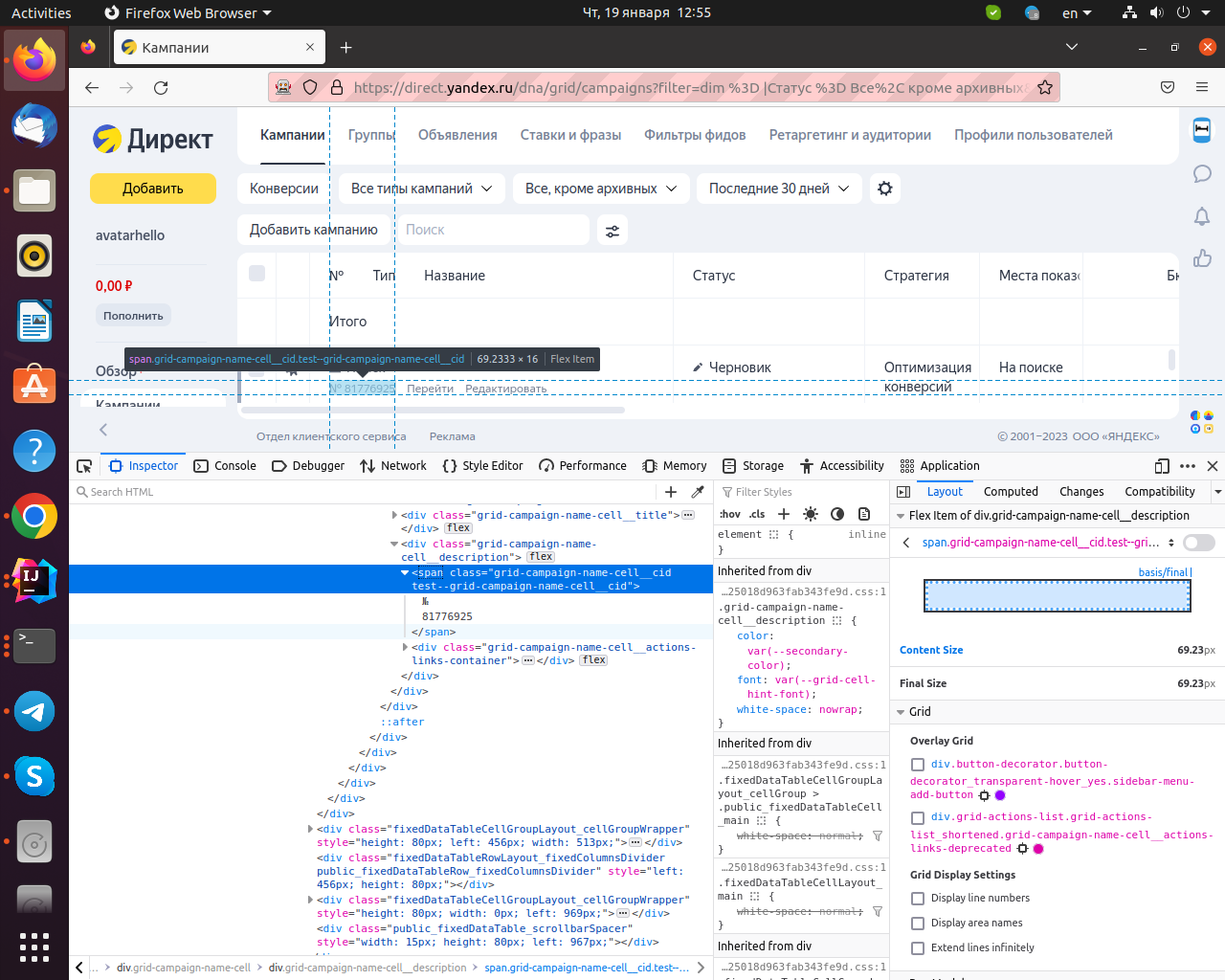Click pink color swatch for grid-actions-list

(x=1038, y=849)
